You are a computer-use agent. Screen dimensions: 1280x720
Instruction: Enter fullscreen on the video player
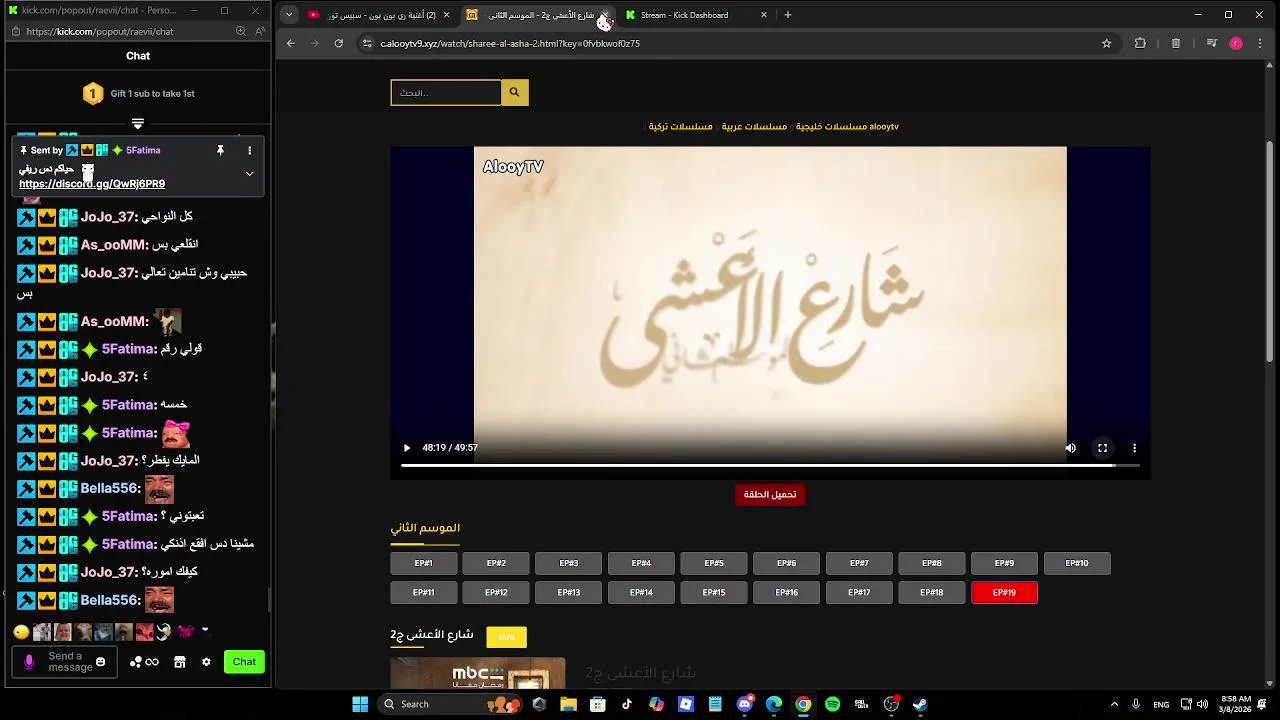point(1102,448)
